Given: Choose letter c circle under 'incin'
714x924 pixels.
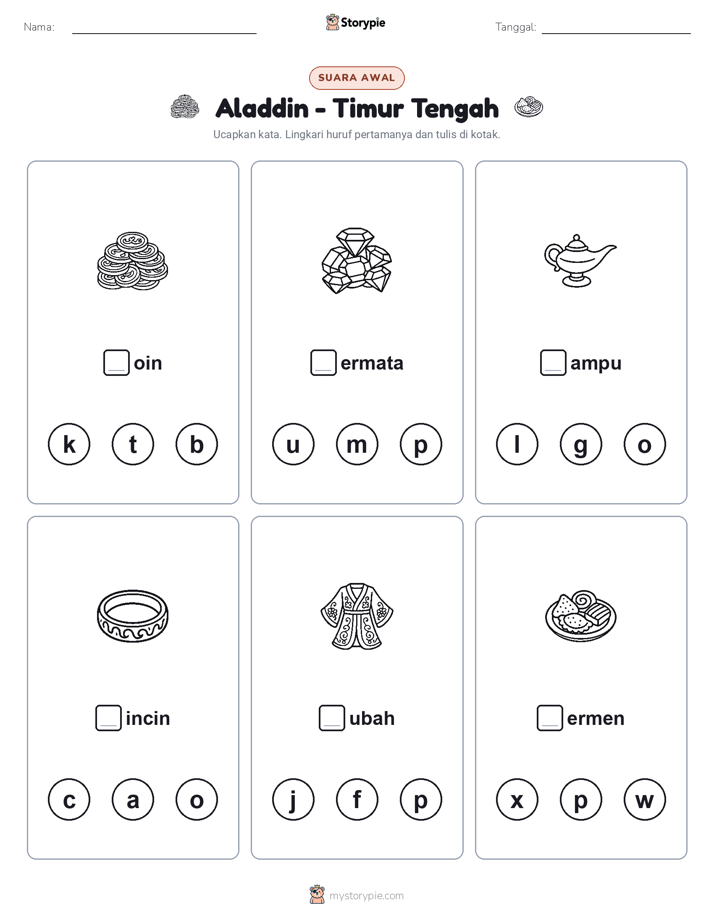Looking at the screenshot, I should pos(69,800).
